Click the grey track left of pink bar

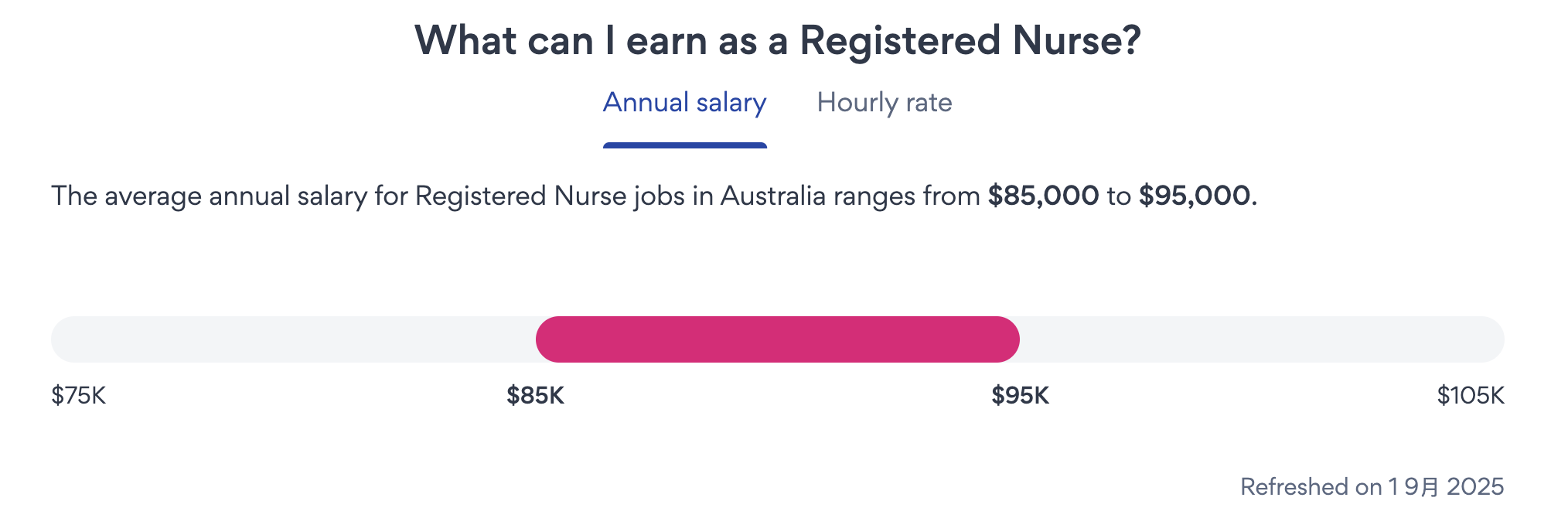[294, 339]
